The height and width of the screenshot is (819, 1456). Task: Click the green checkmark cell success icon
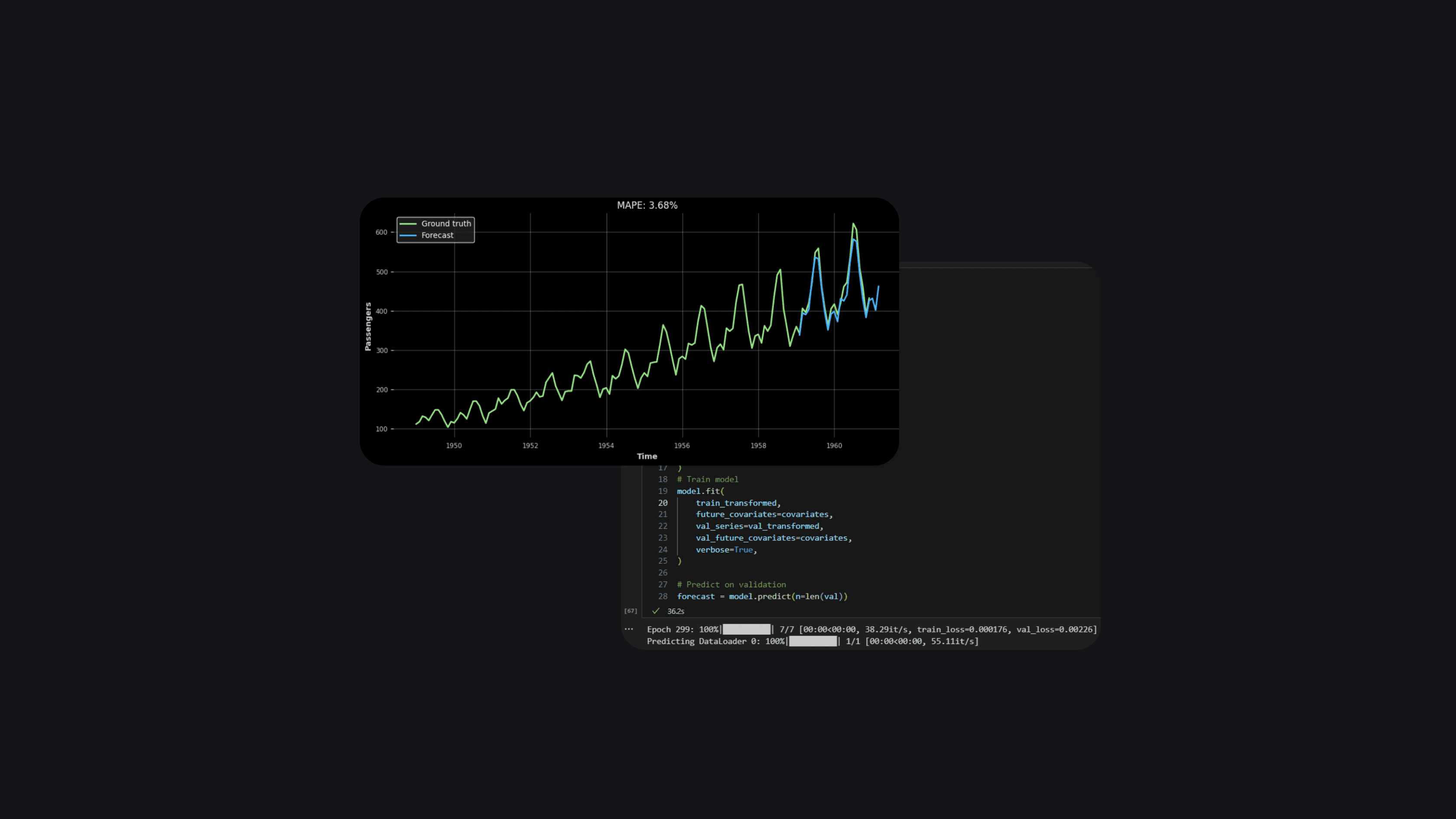click(x=656, y=611)
